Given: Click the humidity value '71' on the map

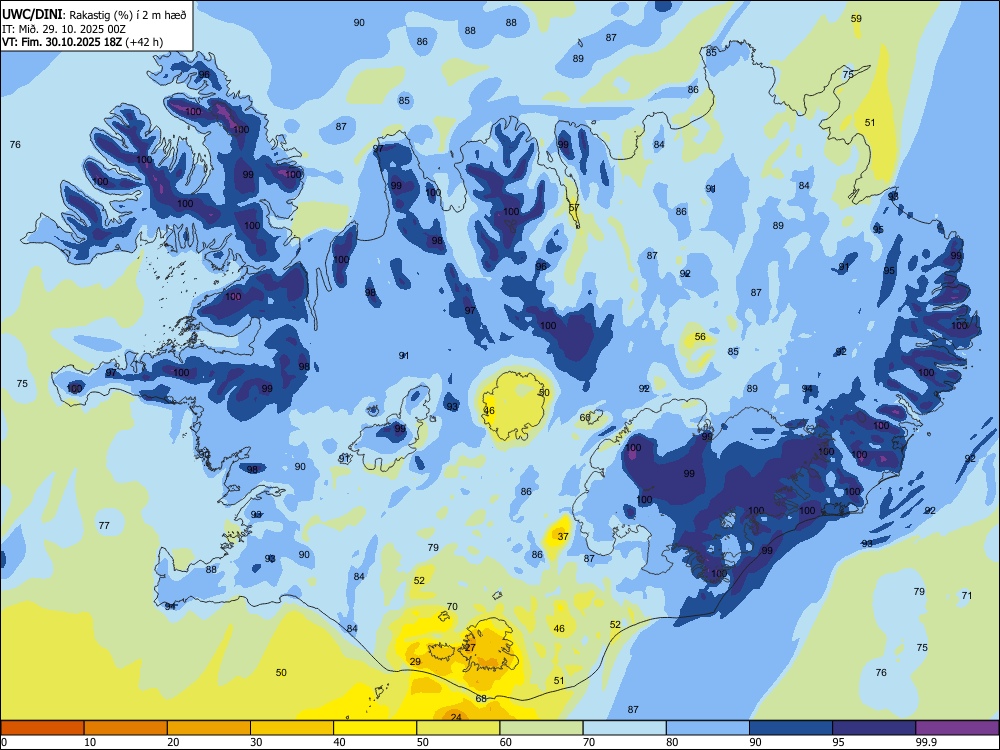Looking at the screenshot, I should pos(967,596).
